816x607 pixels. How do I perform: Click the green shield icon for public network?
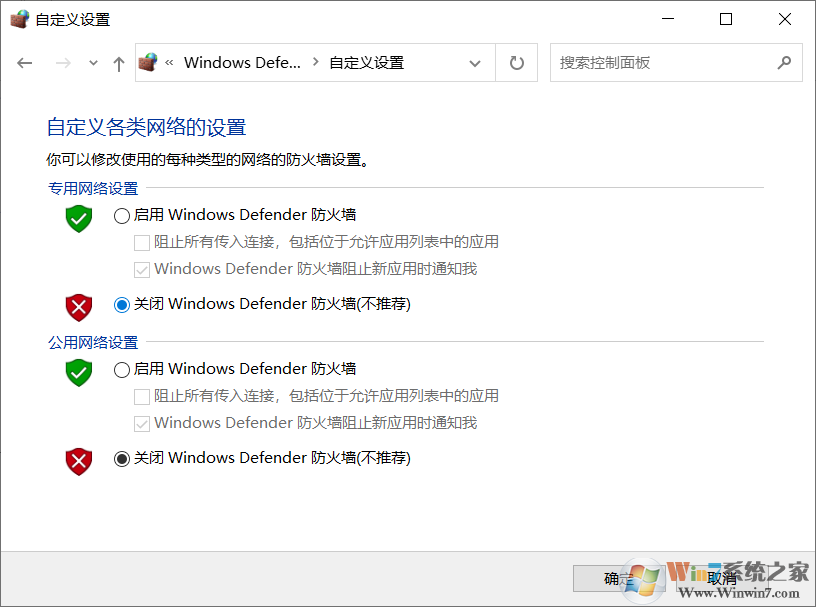point(78,372)
